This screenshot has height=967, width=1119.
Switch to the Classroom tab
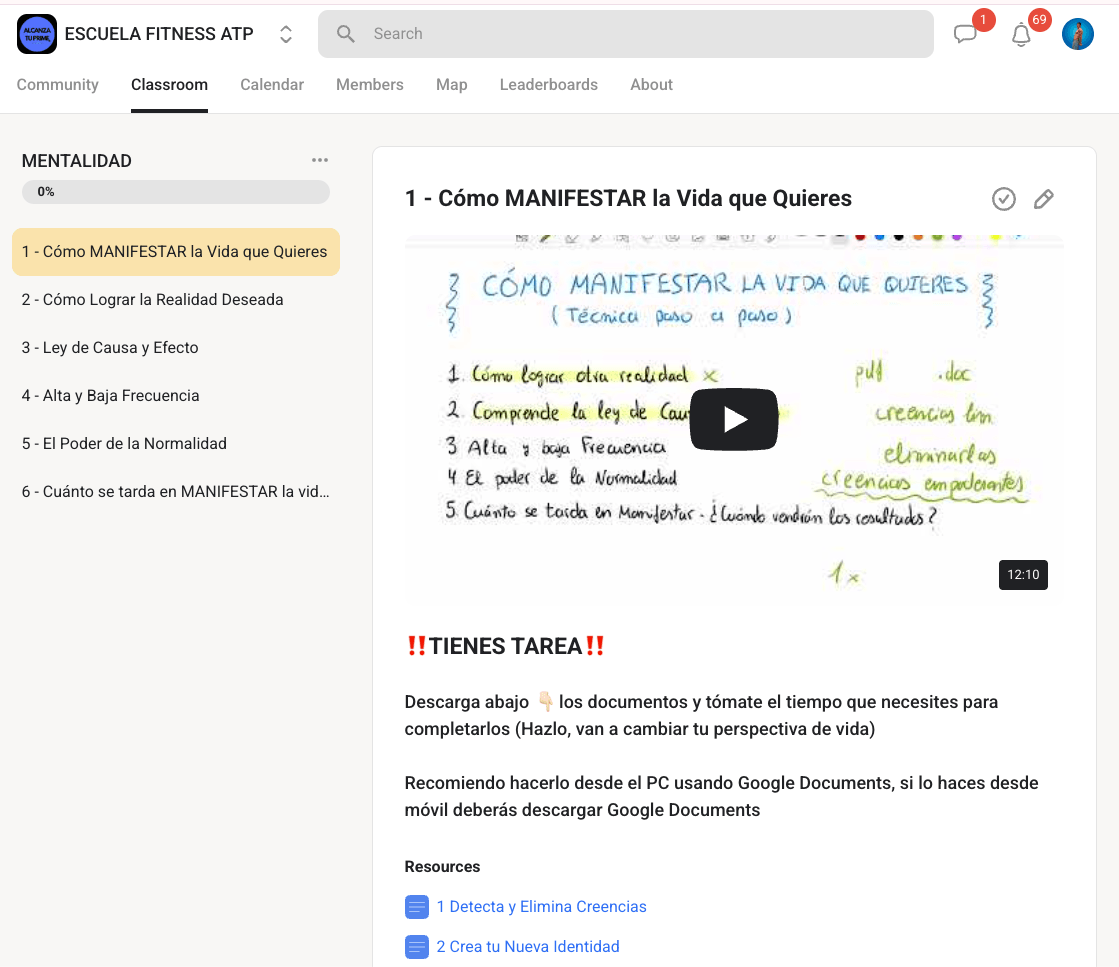169,85
